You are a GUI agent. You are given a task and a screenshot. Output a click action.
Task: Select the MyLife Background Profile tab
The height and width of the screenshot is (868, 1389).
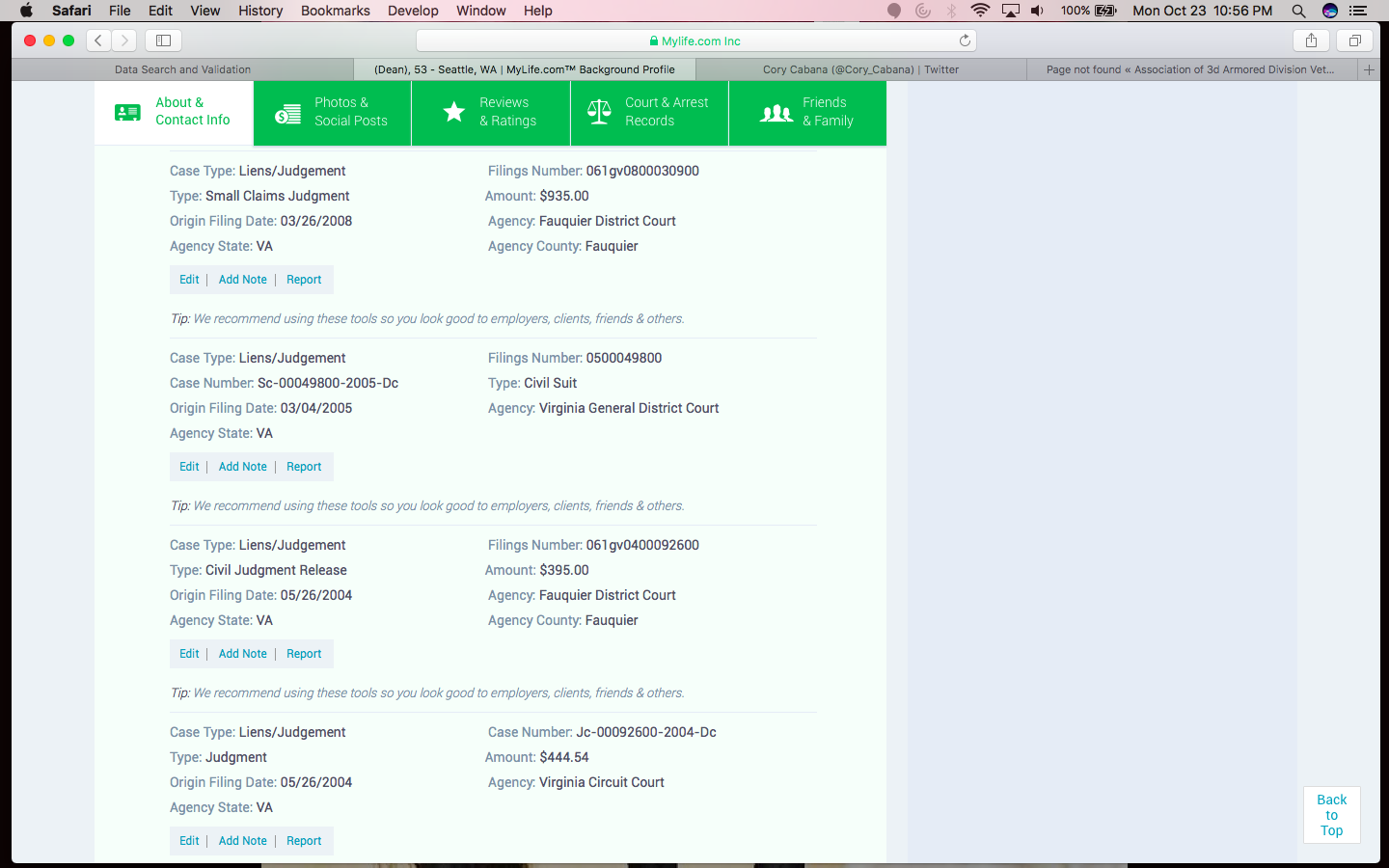(x=525, y=69)
